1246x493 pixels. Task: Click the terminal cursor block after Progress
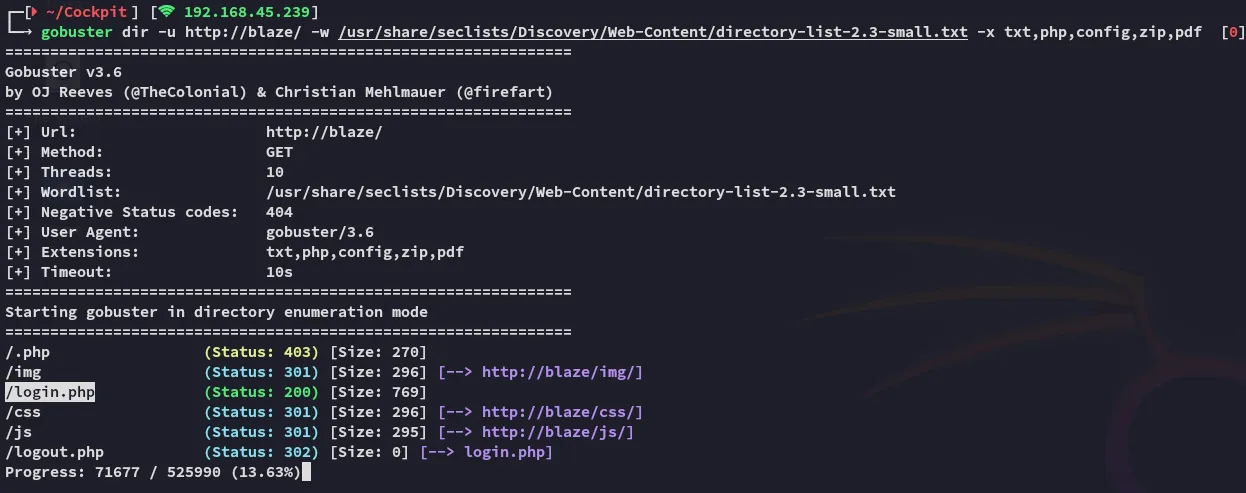(306, 472)
